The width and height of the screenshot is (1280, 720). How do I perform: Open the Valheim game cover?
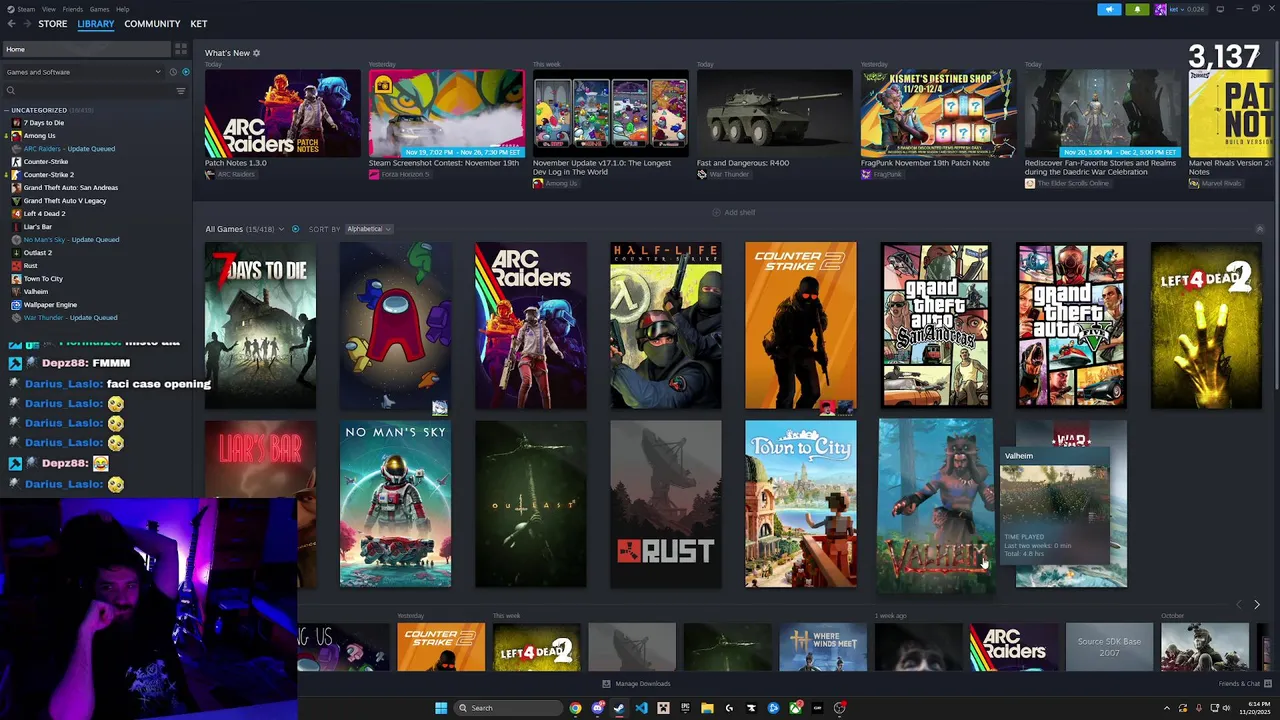pyautogui.click(x=936, y=506)
